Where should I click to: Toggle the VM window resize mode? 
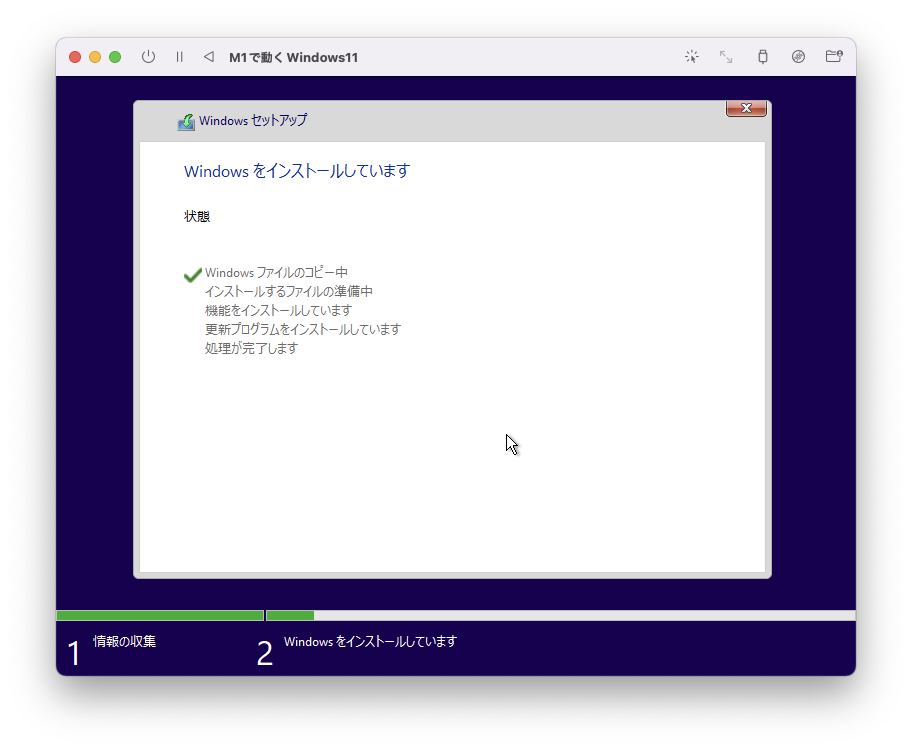[726, 57]
